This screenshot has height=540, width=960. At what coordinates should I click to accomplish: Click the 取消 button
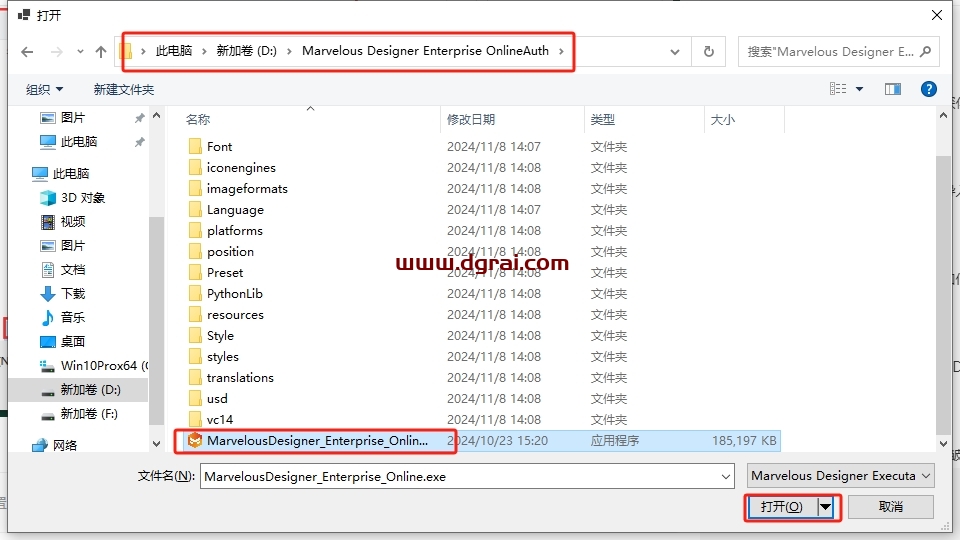coord(891,507)
